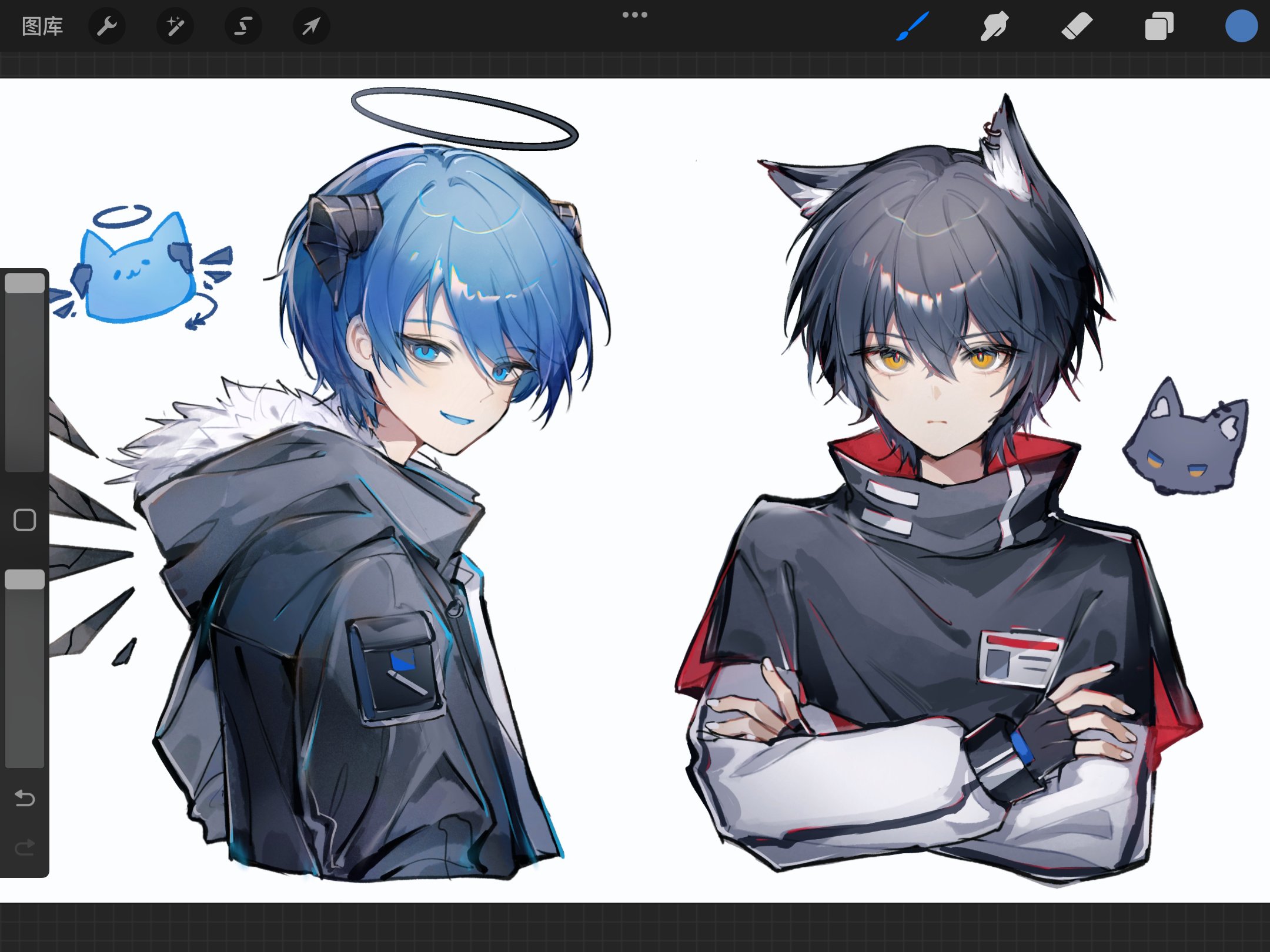The image size is (1270, 952).
Task: Open the Gallery (图库) view
Action: [42, 26]
